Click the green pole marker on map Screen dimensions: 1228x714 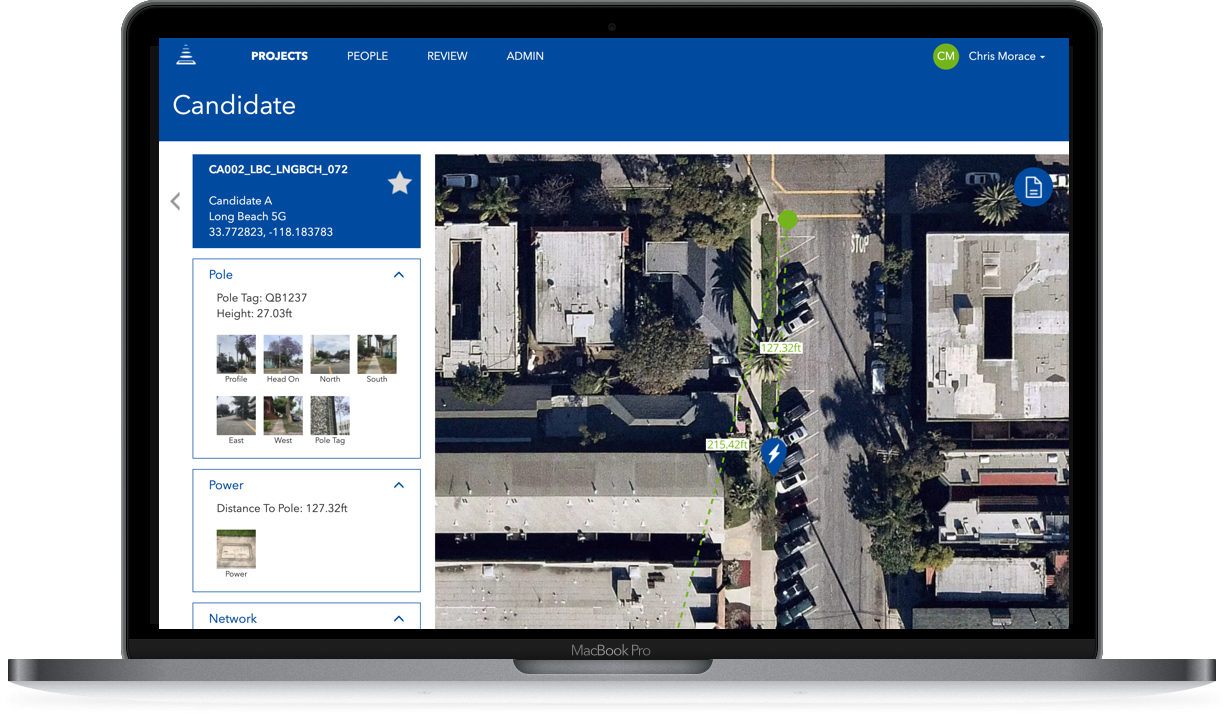click(788, 219)
